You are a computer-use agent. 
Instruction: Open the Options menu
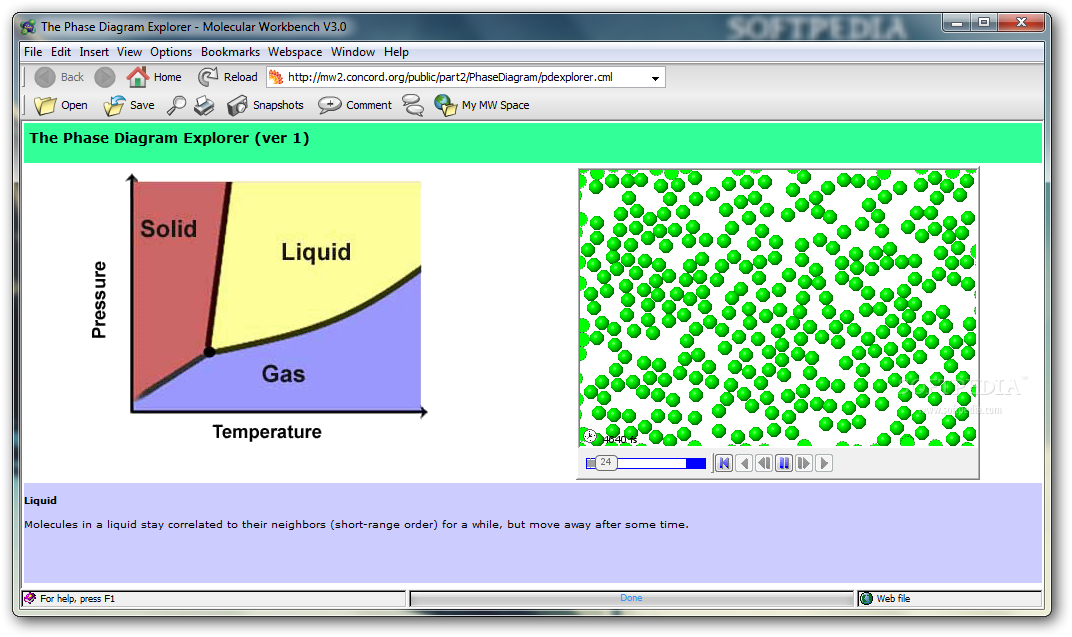(171, 52)
